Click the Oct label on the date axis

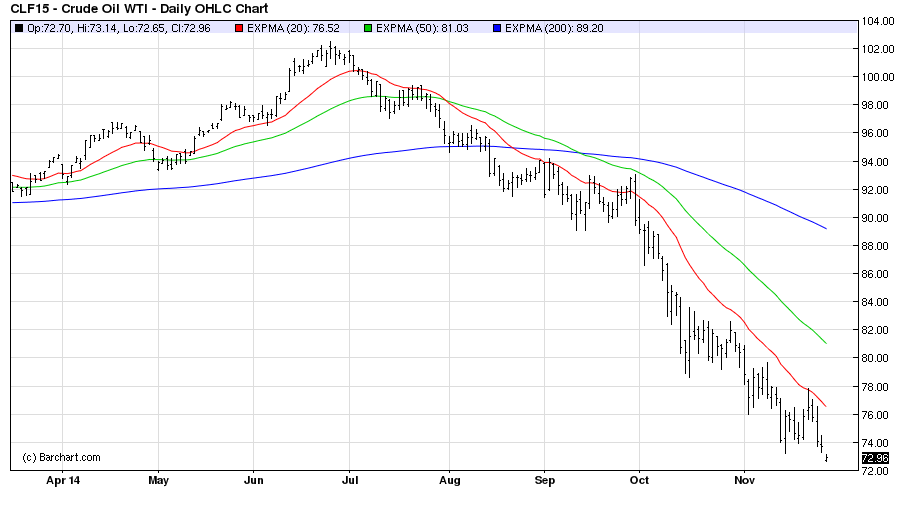(x=639, y=480)
